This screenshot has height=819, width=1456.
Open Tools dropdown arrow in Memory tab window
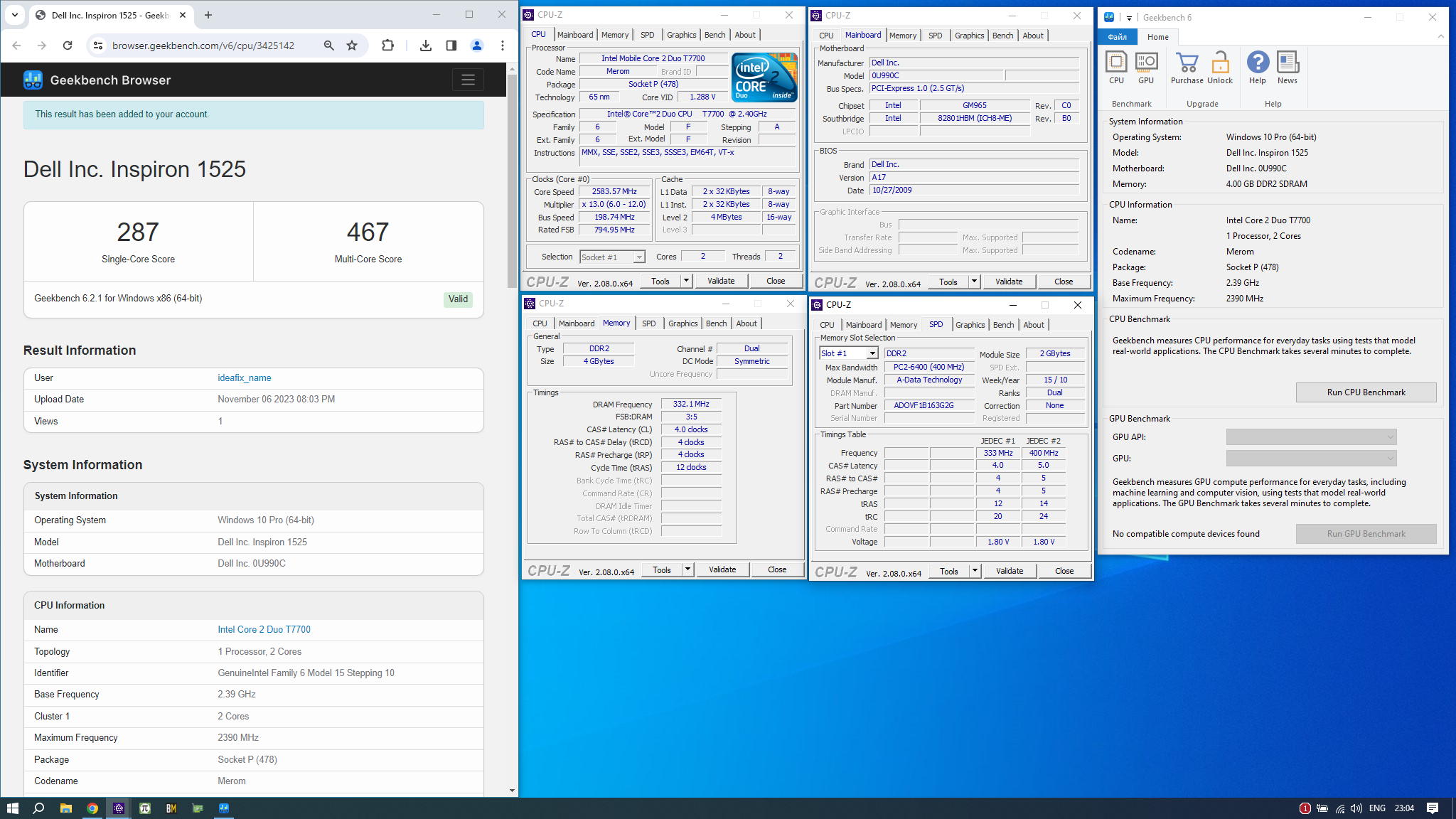pos(688,569)
